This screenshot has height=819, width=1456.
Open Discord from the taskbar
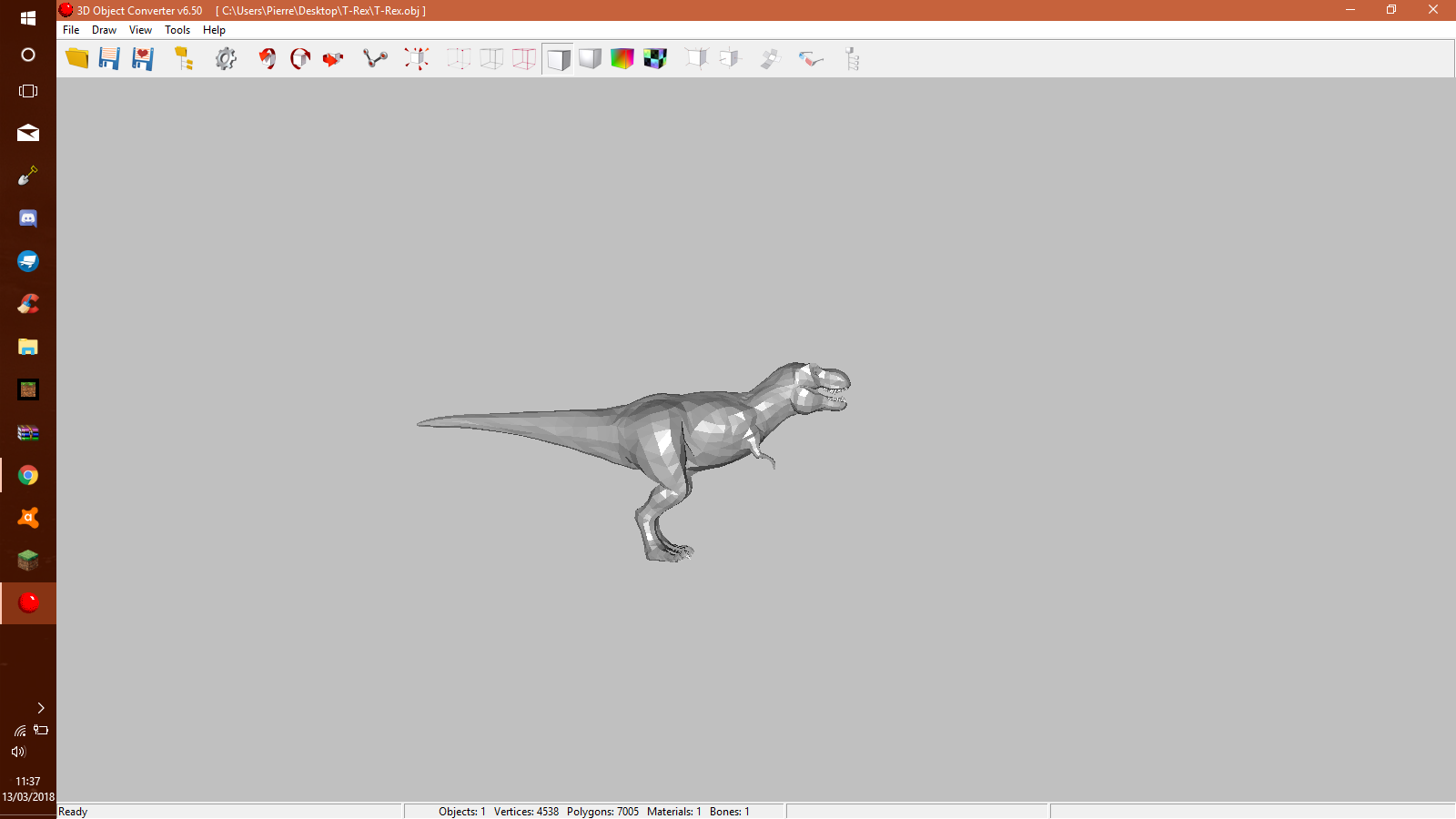pos(28,218)
